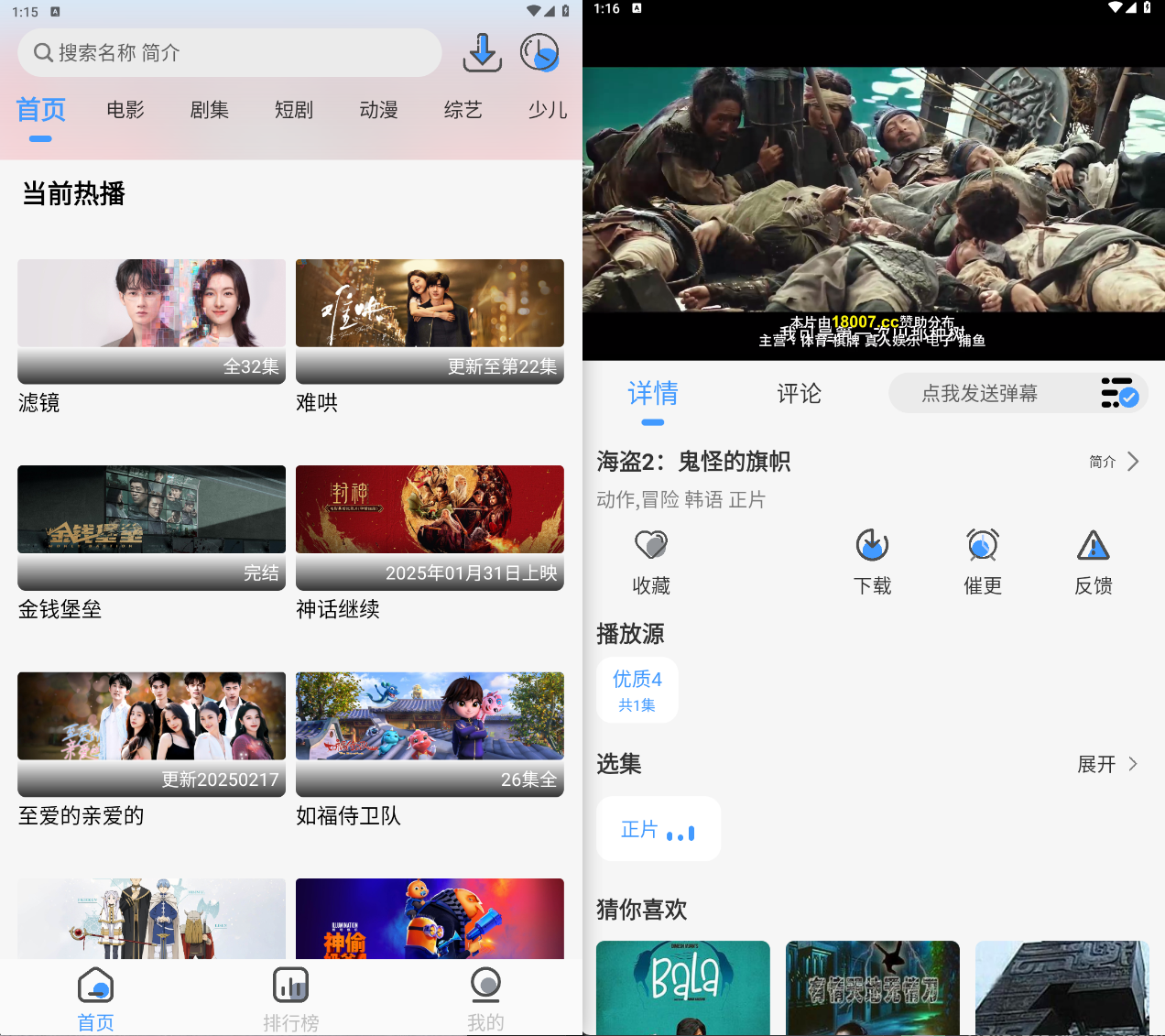
Task: Open the 少儿 category tab
Action: pyautogui.click(x=548, y=110)
